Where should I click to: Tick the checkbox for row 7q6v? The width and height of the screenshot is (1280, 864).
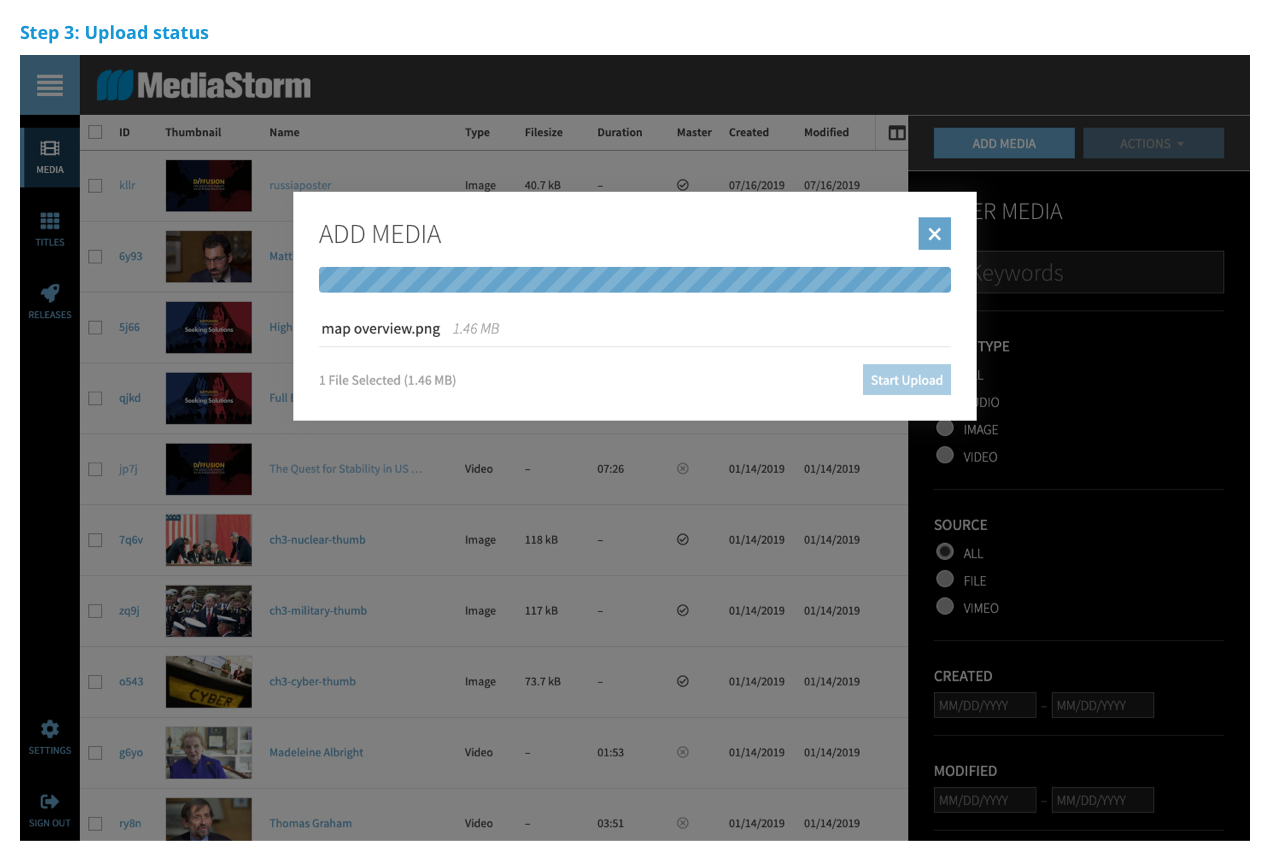tap(95, 540)
